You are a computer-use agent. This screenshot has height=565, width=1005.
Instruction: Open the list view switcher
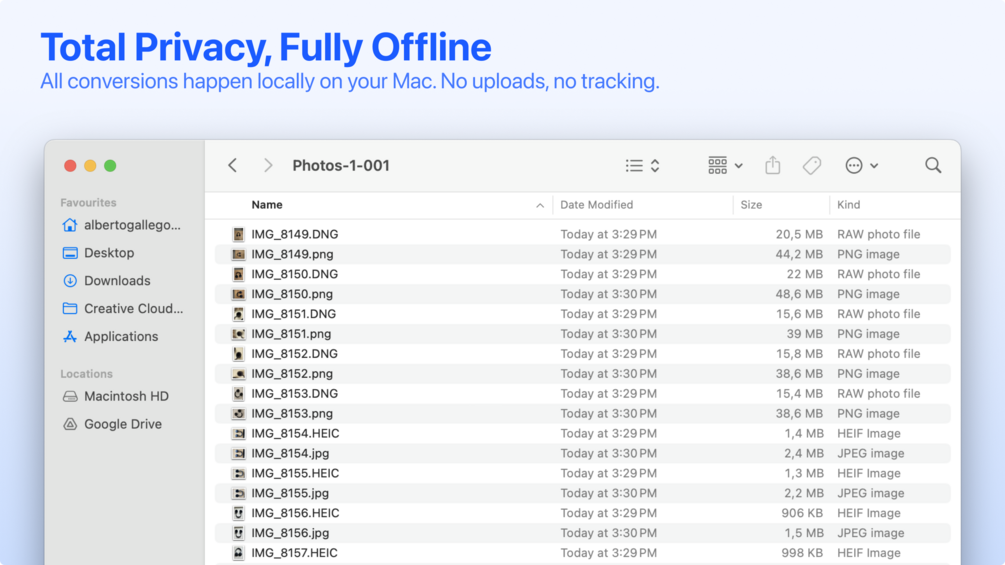pyautogui.click(x=642, y=165)
